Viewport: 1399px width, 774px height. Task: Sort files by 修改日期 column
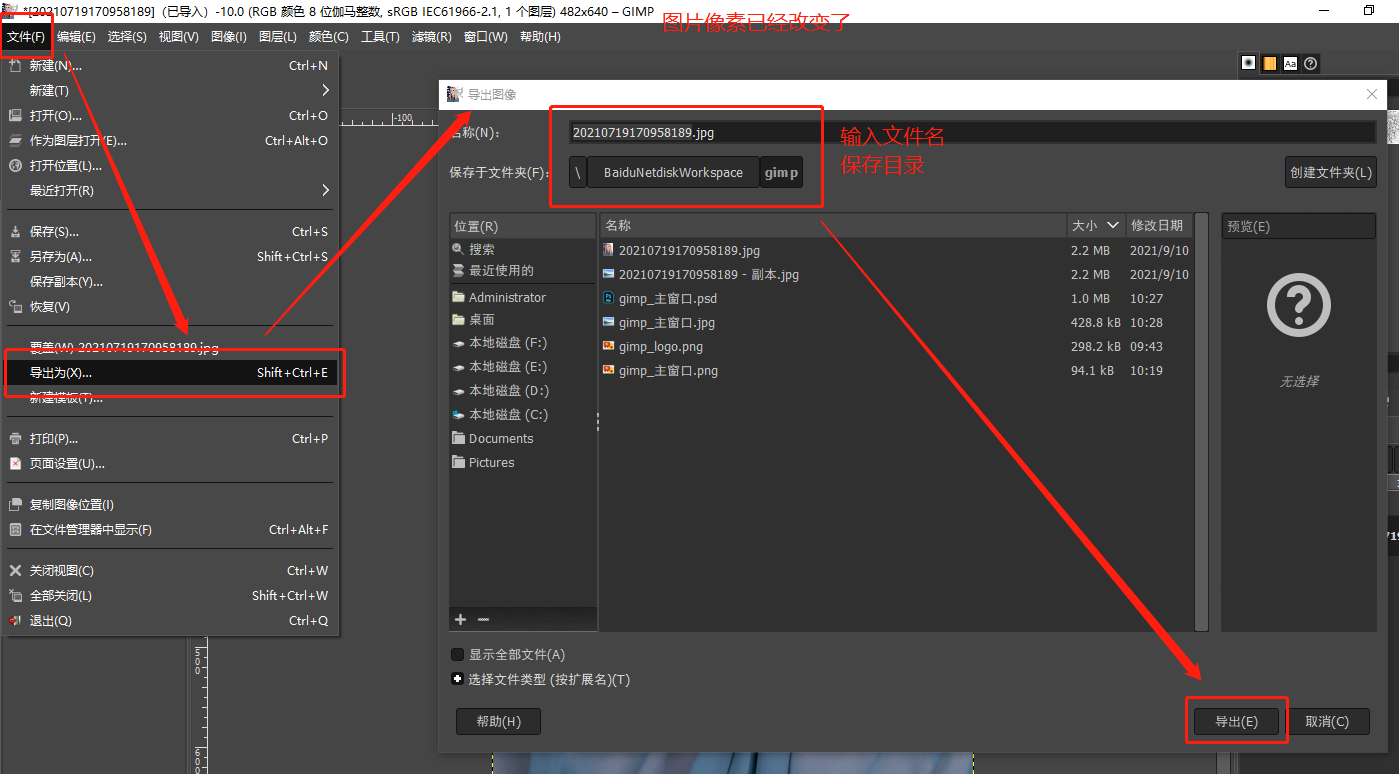click(1158, 226)
